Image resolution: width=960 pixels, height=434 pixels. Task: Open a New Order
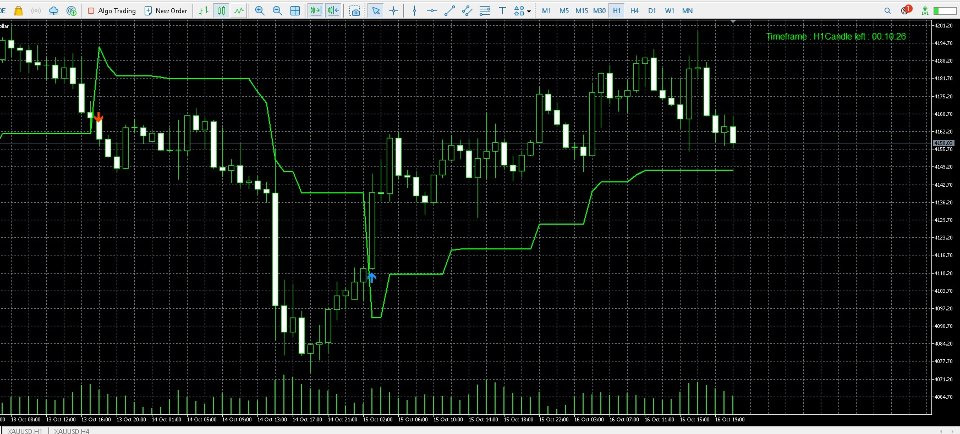[x=165, y=10]
